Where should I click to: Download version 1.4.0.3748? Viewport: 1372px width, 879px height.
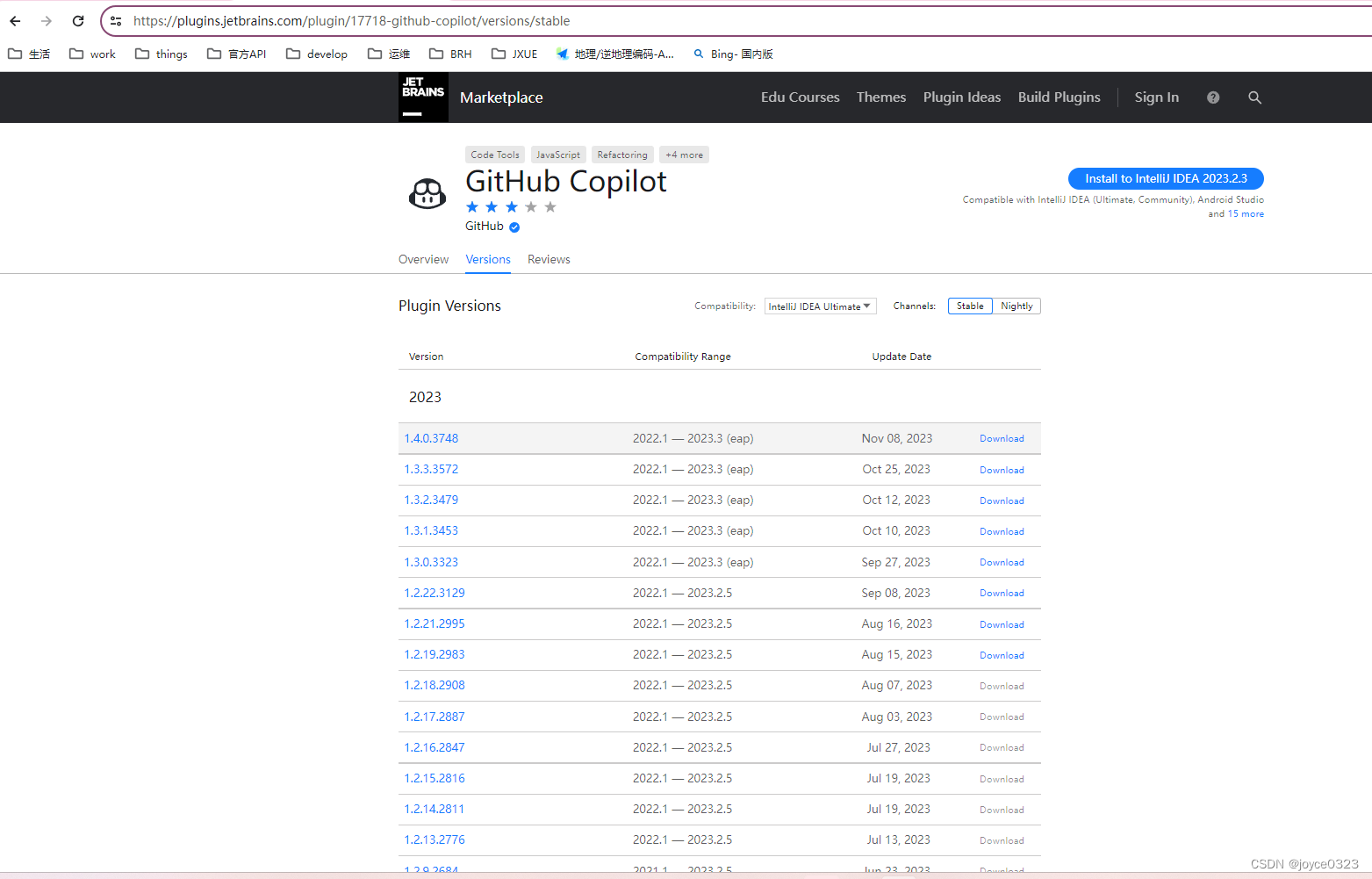tap(1002, 439)
